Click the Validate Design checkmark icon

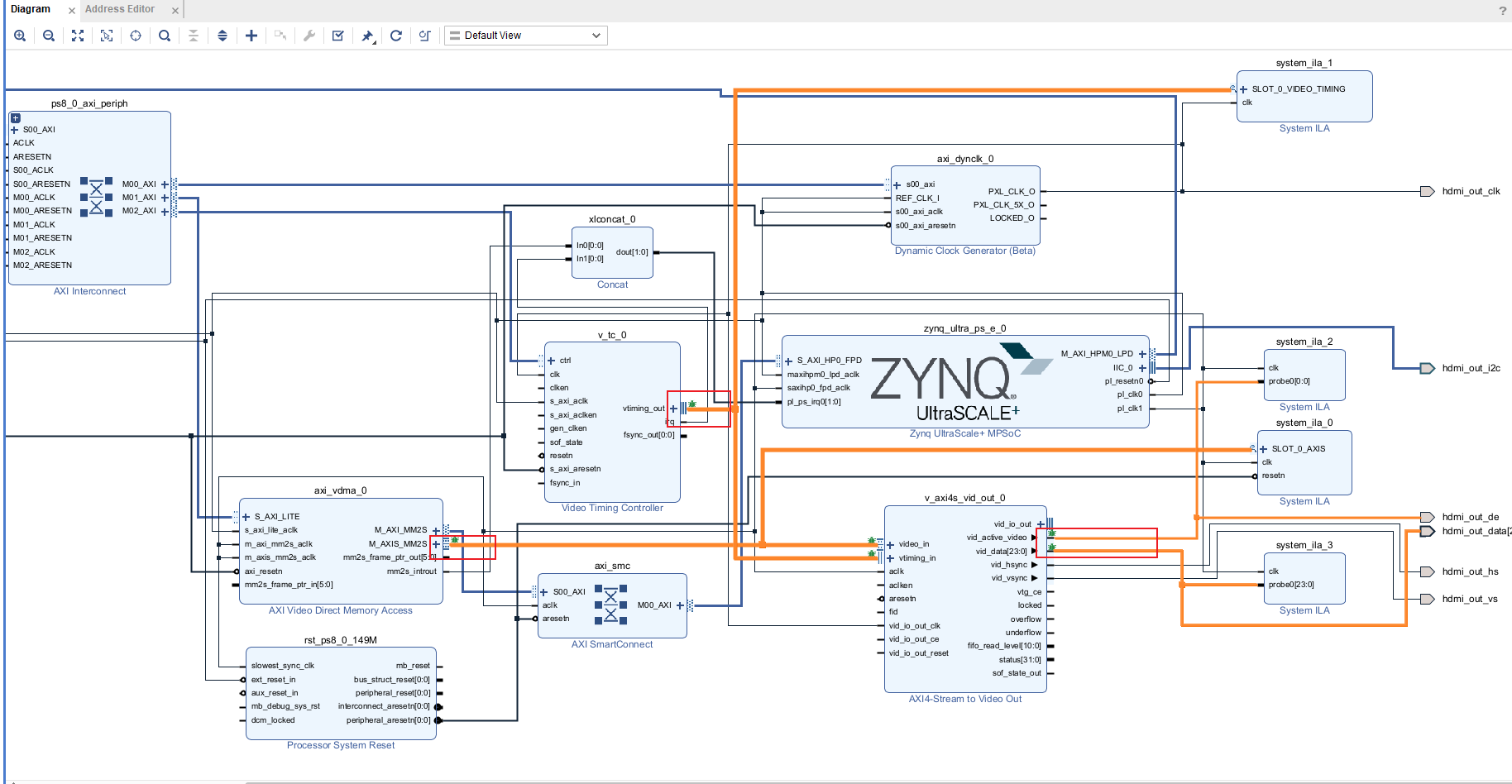click(338, 36)
